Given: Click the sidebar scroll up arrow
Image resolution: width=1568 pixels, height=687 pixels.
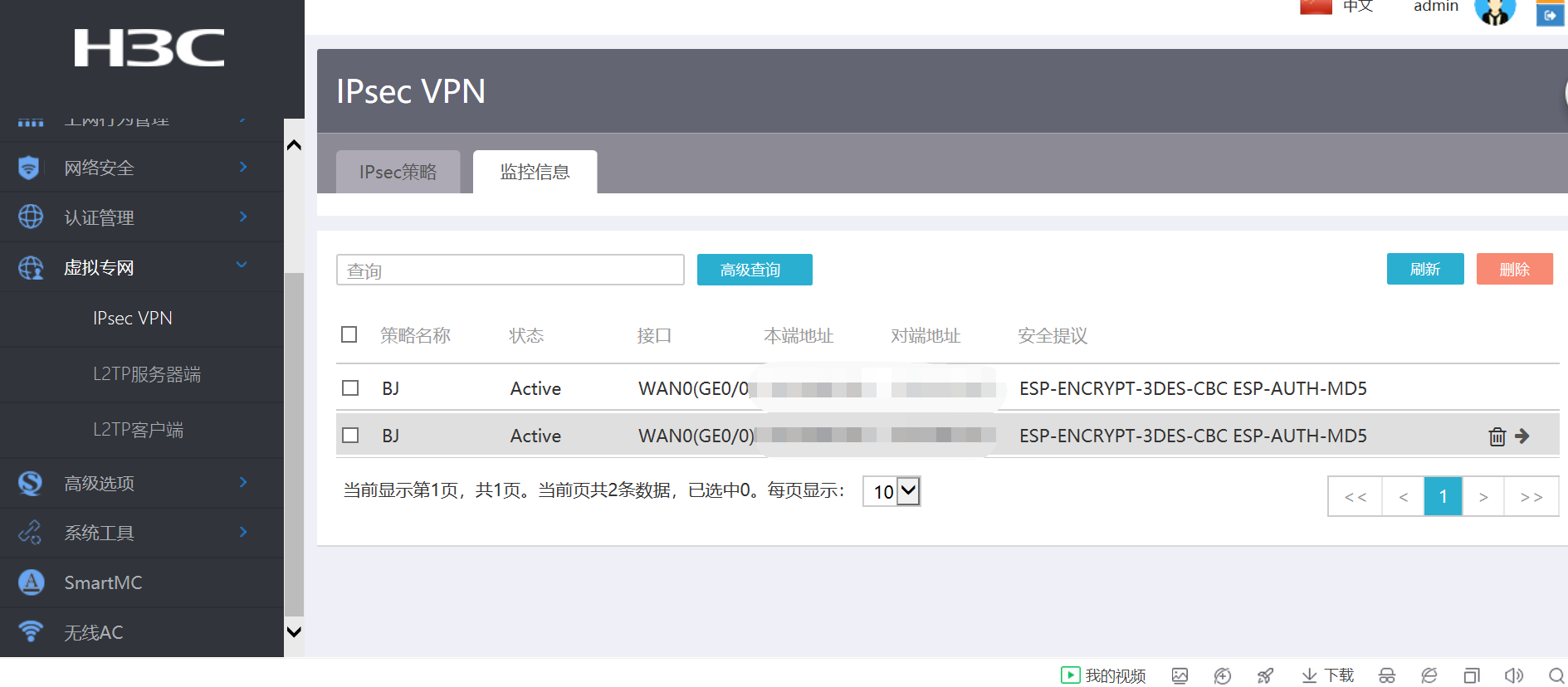Looking at the screenshot, I should point(294,145).
